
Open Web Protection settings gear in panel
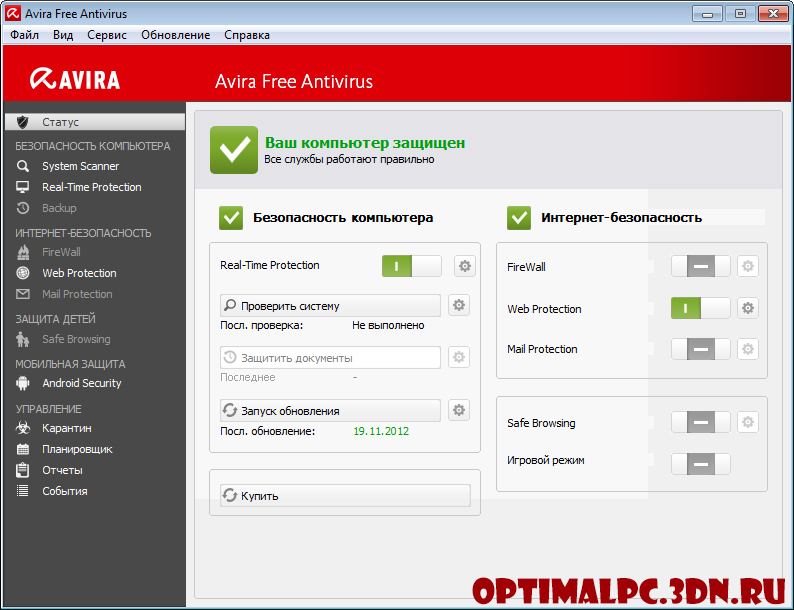pyautogui.click(x=748, y=308)
